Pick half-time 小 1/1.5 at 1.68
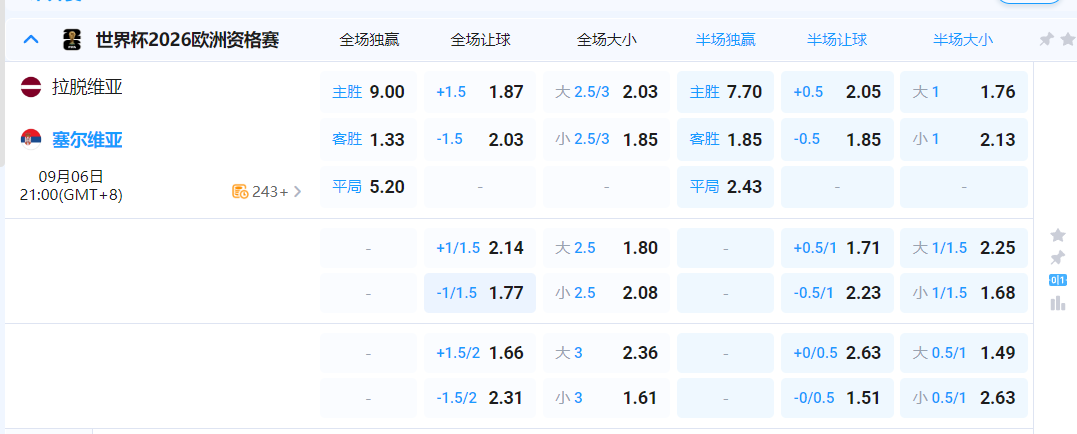Viewport: 1077px width, 434px height. (964, 293)
